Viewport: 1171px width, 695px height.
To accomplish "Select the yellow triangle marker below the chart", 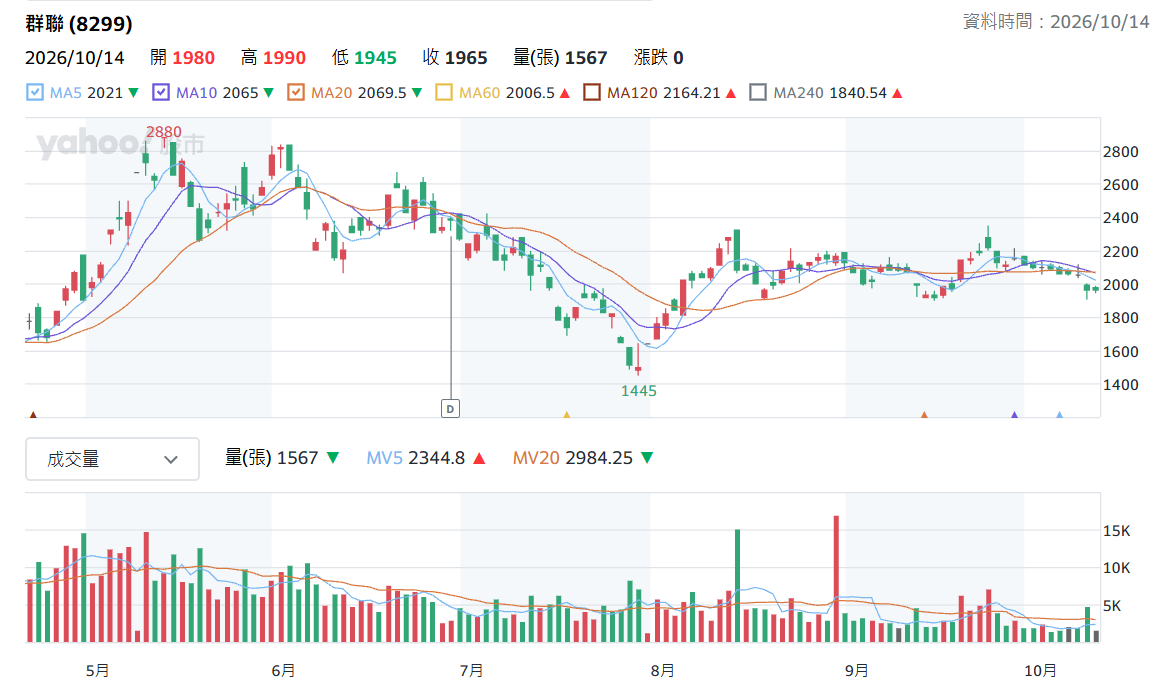I will [x=567, y=414].
